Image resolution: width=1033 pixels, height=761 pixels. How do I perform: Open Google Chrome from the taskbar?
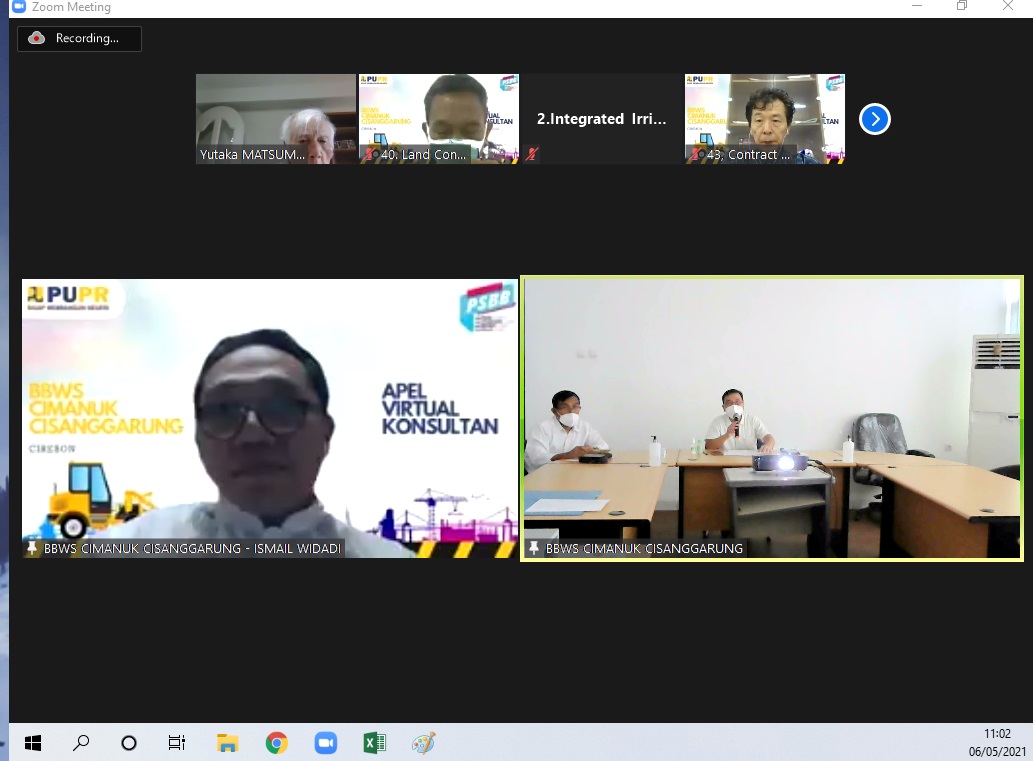(277, 743)
